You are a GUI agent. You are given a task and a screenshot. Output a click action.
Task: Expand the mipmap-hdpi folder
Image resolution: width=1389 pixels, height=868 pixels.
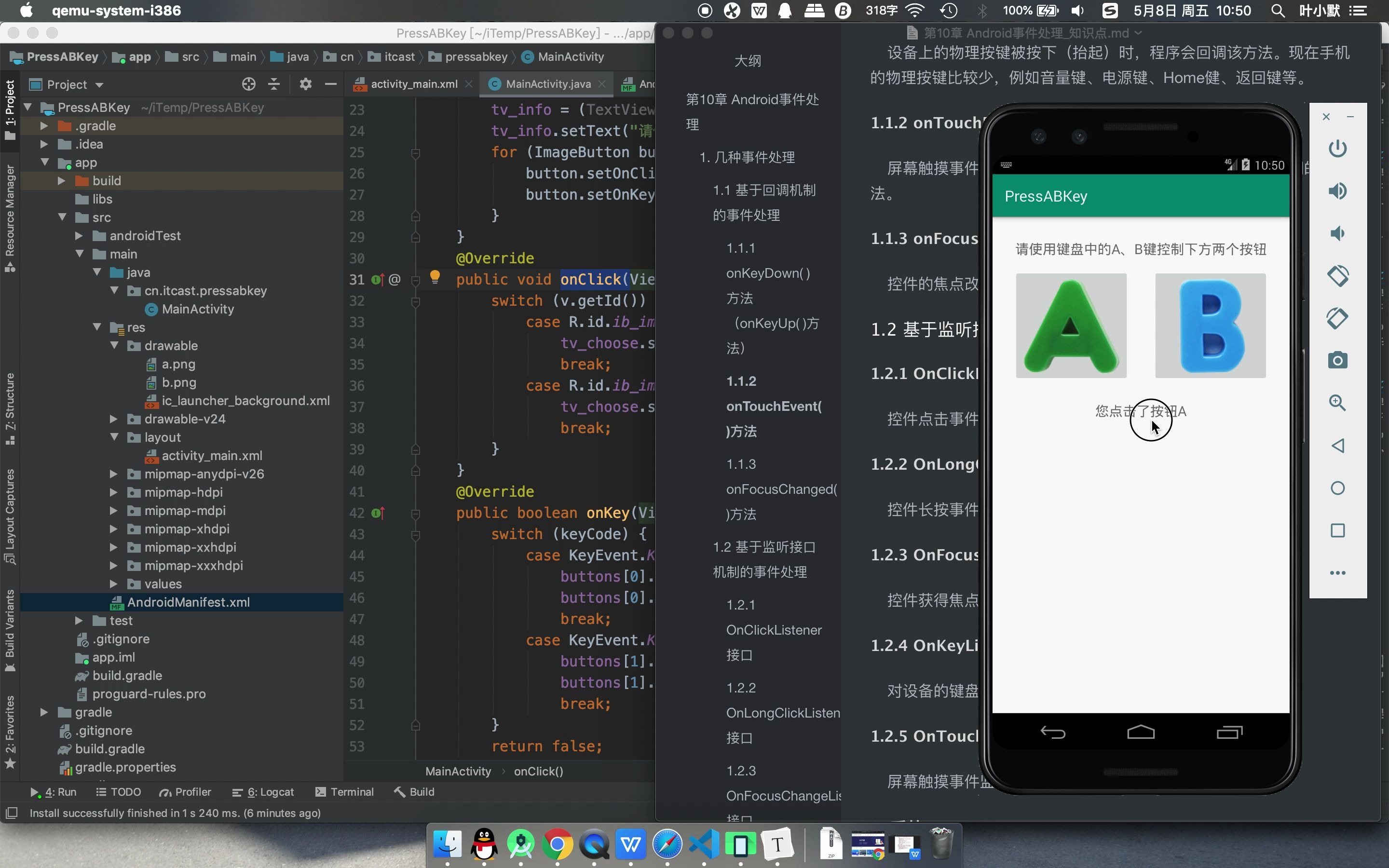click(x=114, y=492)
